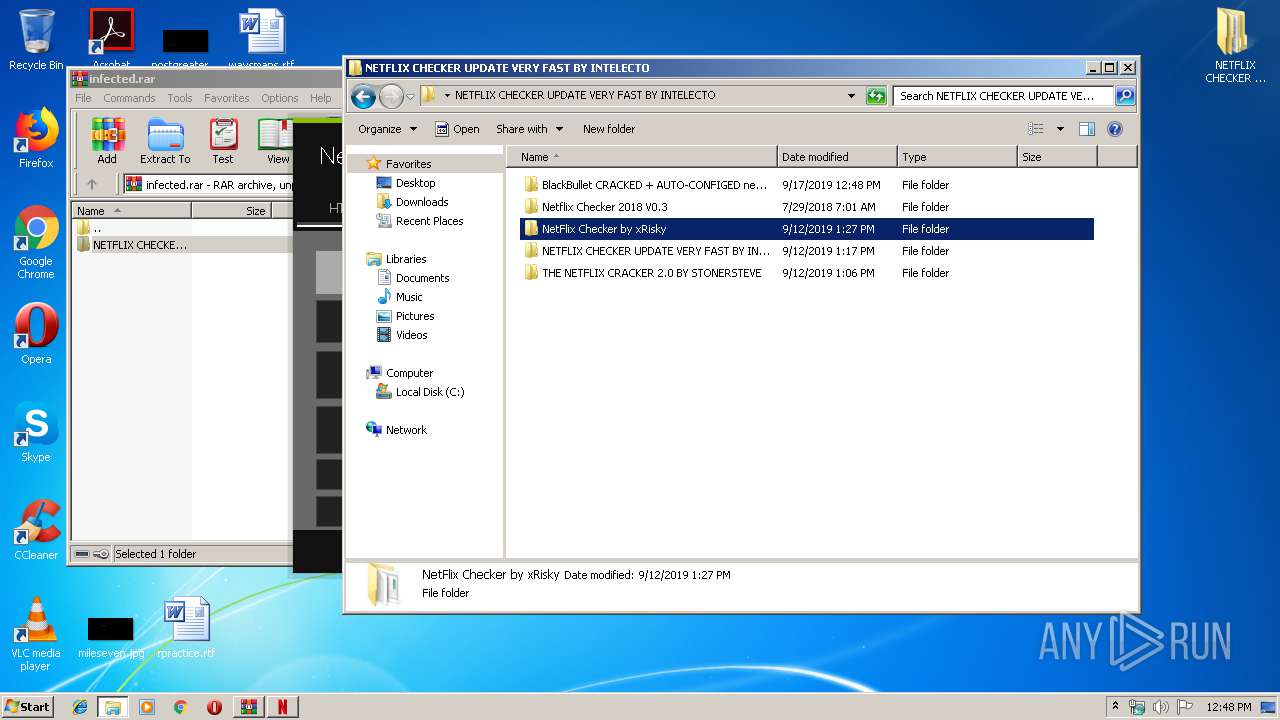Open Pictures library in navigation pane

[x=414, y=316]
